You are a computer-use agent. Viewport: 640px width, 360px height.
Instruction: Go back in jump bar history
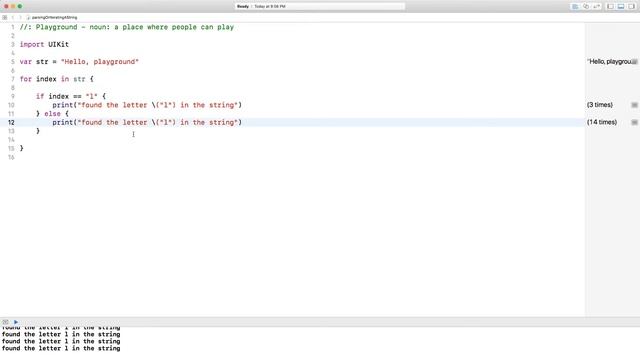coord(13,18)
